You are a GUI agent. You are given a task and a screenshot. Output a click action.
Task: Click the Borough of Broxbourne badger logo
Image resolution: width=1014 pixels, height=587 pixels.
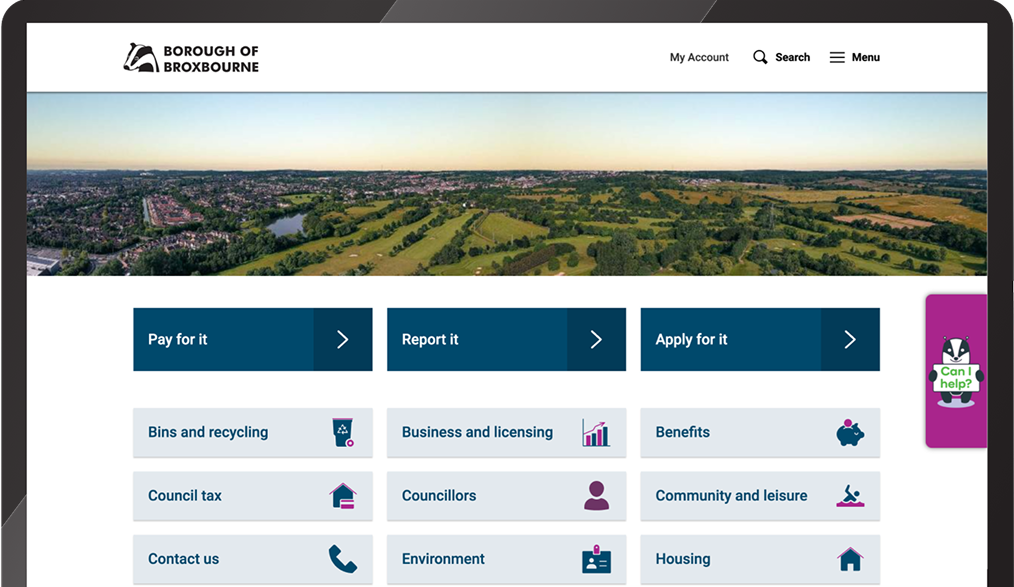[x=141, y=58]
